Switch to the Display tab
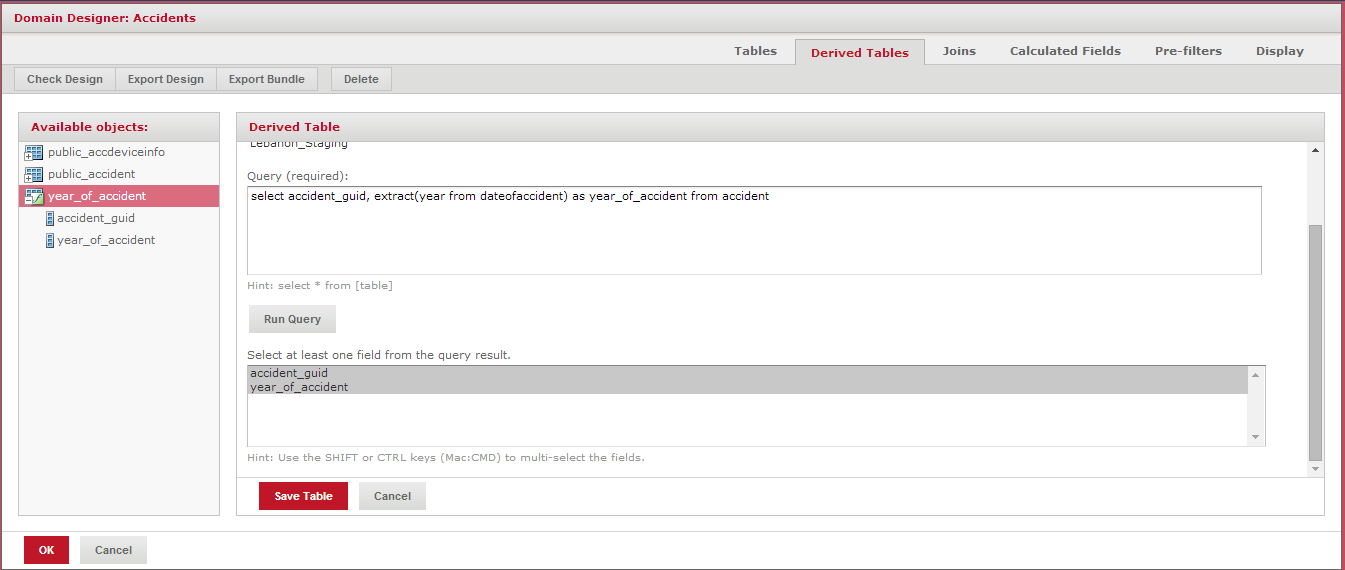The width and height of the screenshot is (1345, 570). pos(1279,51)
